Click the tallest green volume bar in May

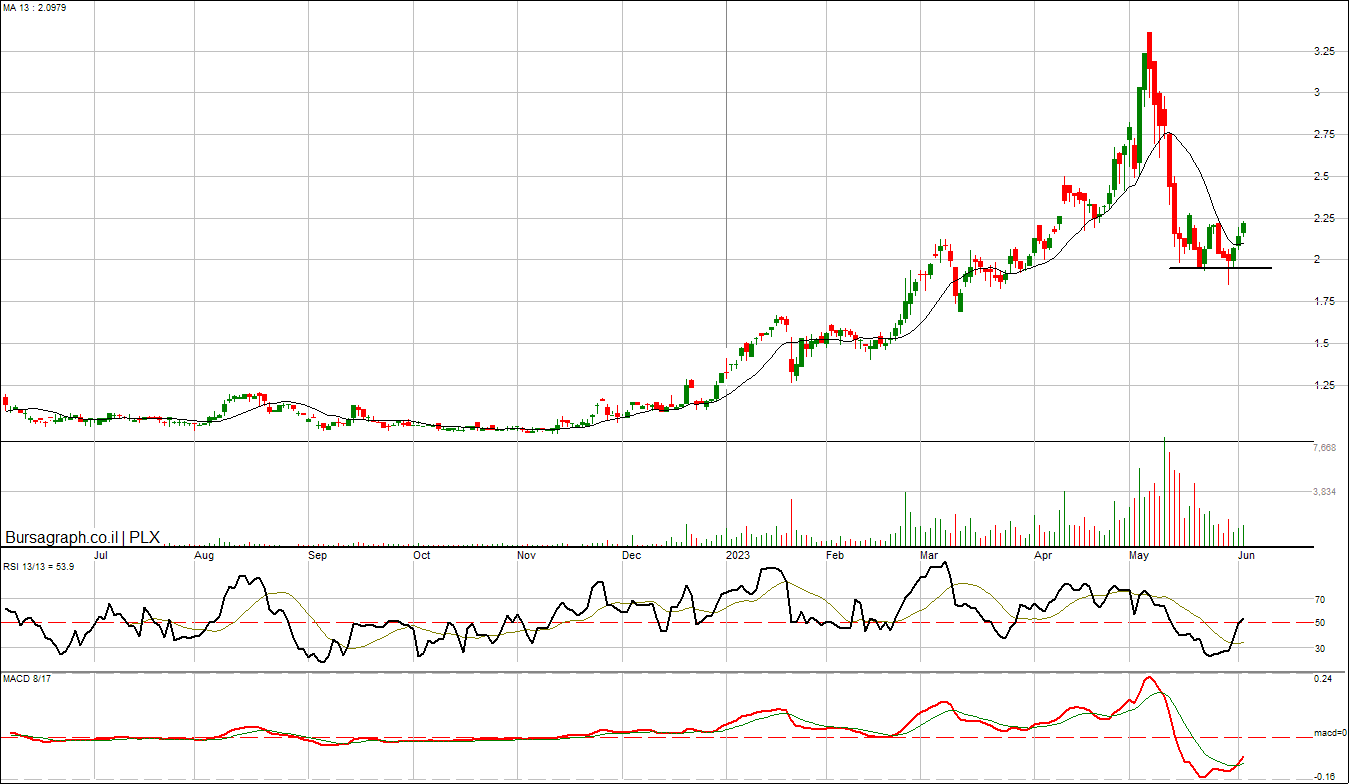(1164, 490)
